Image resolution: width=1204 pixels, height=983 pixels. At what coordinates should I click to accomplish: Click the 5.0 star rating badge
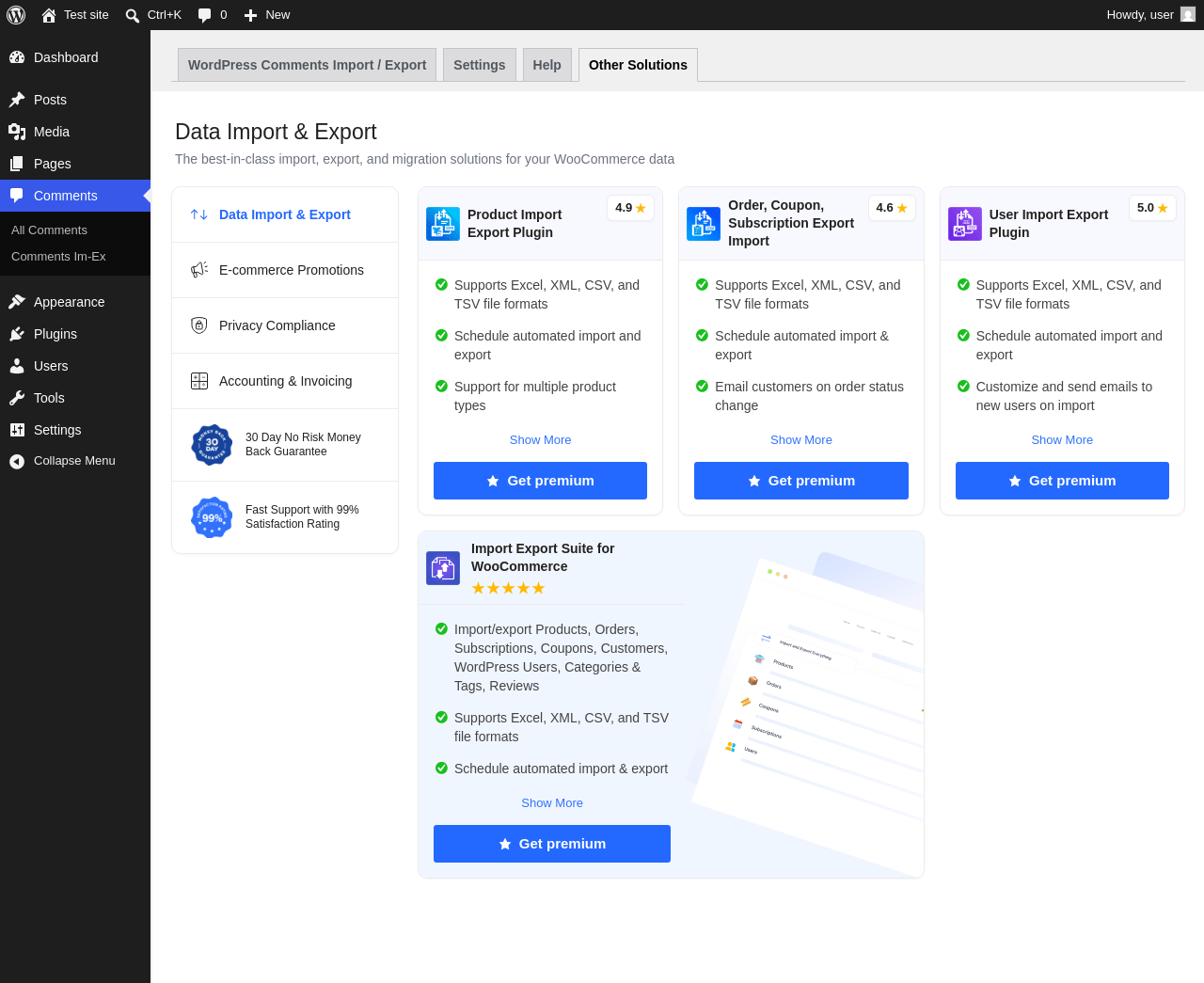(1152, 208)
